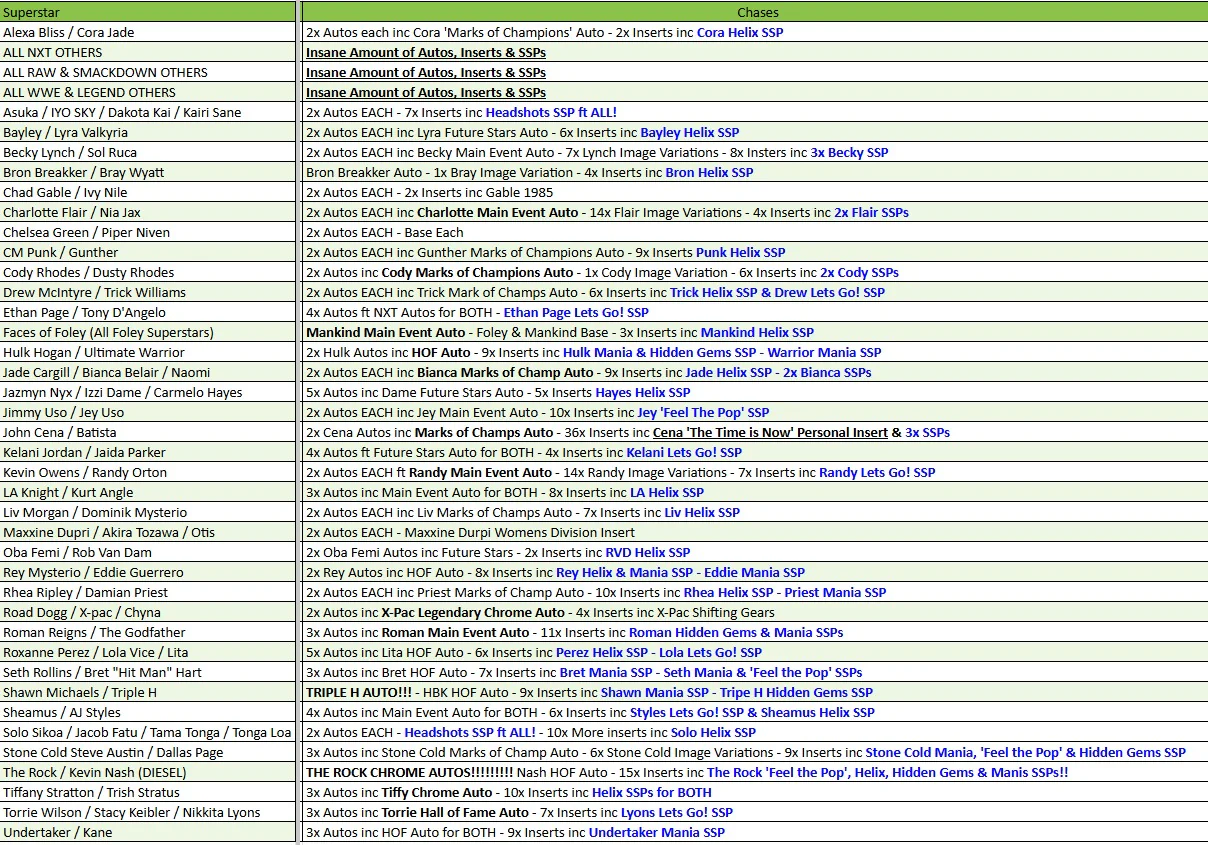
Task: Select the Lyons Lets Go! SSP chase text
Action: pos(677,812)
